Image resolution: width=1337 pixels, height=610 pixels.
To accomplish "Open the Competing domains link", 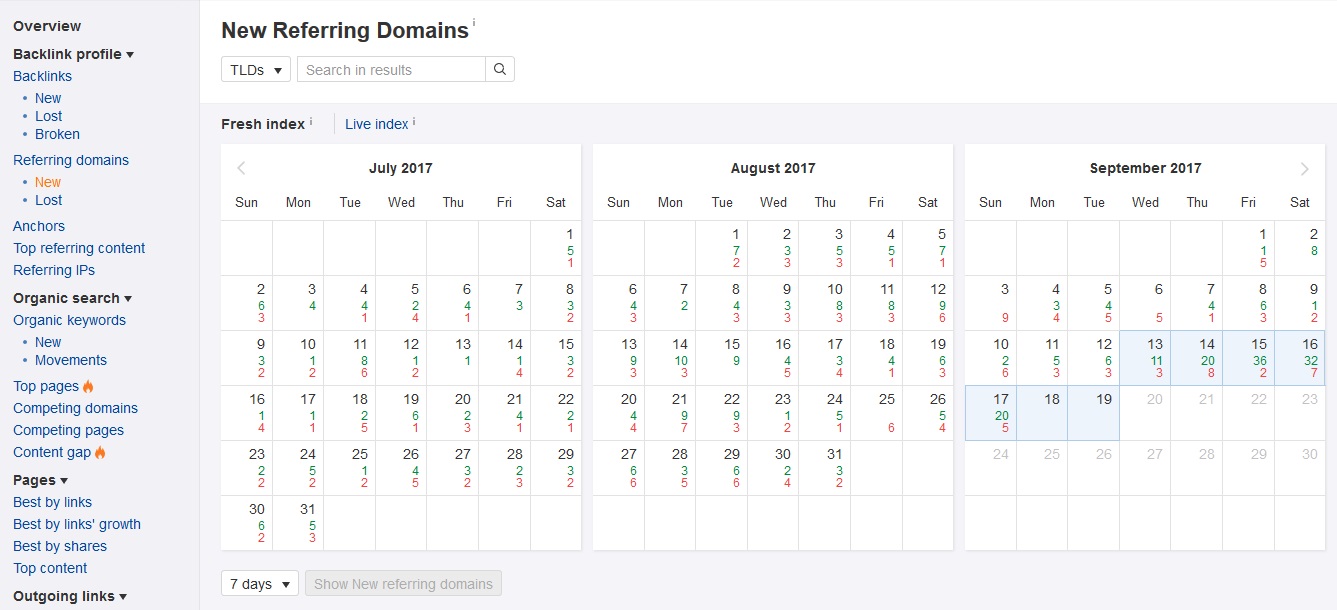I will pos(75,408).
